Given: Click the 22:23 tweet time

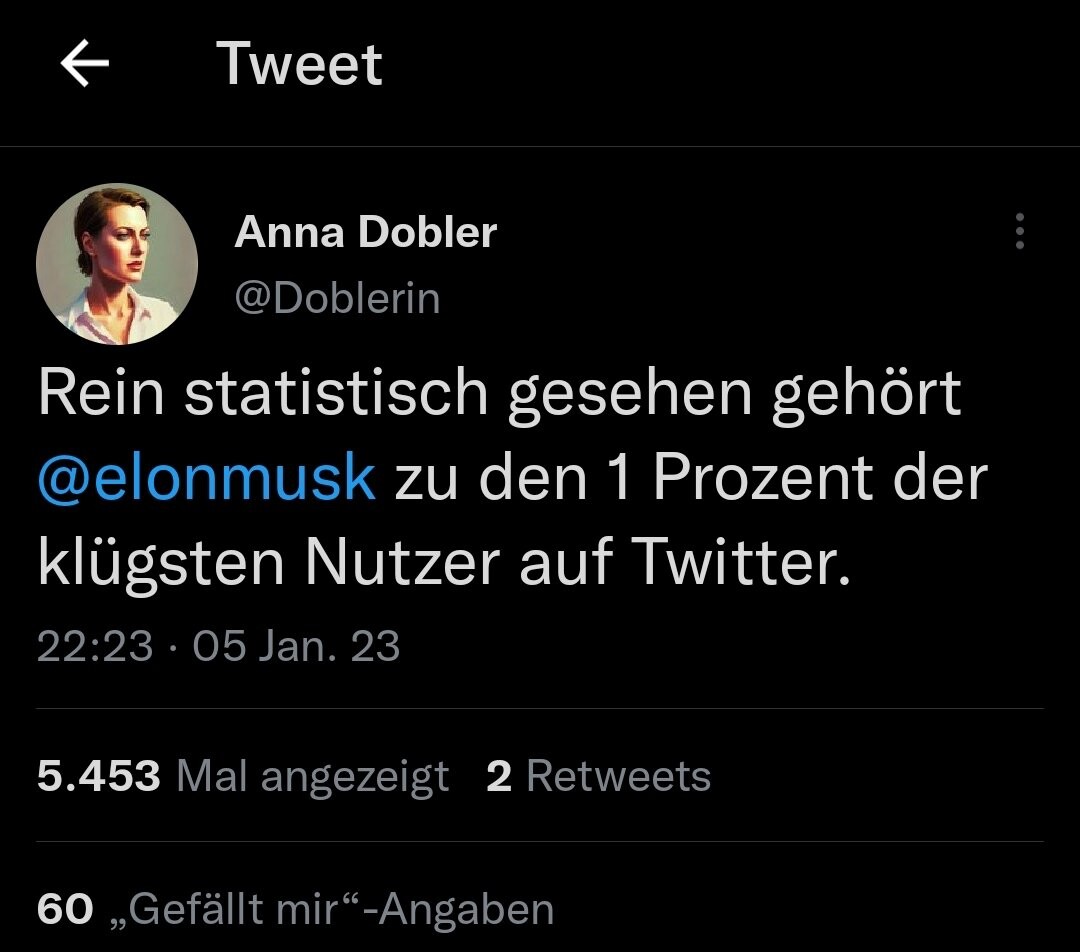Looking at the screenshot, I should pyautogui.click(x=95, y=646).
